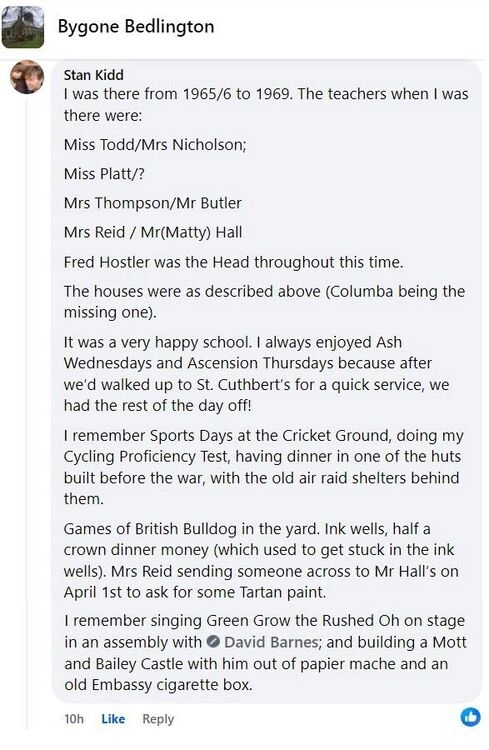Like Stan Kidd's comment
The height and width of the screenshot is (750, 489).
(113, 718)
